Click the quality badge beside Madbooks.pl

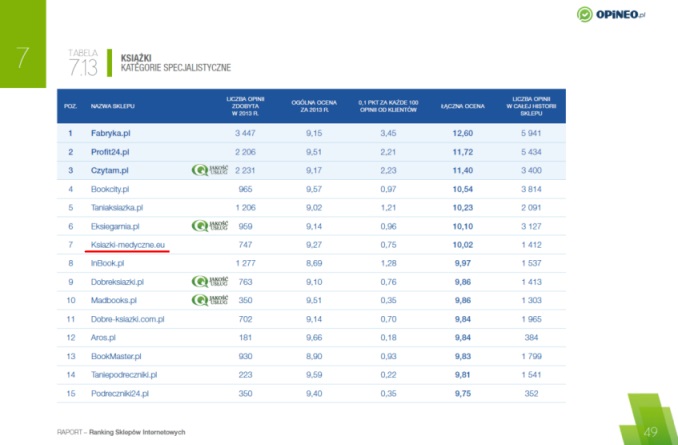tap(210, 300)
